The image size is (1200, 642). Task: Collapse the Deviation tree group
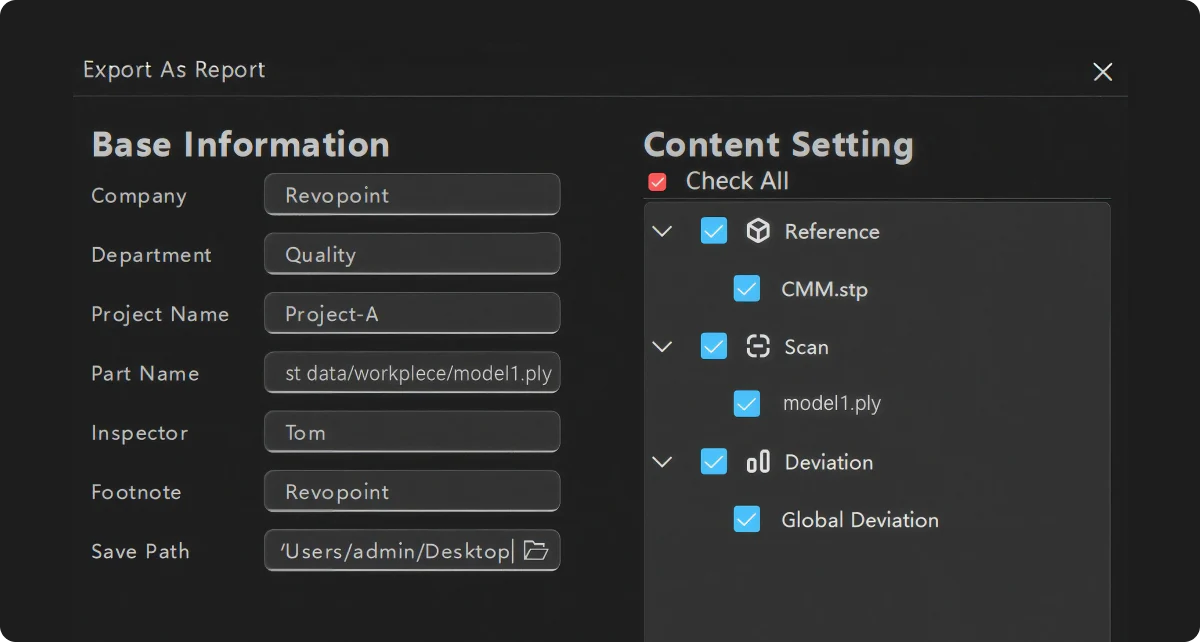point(662,462)
